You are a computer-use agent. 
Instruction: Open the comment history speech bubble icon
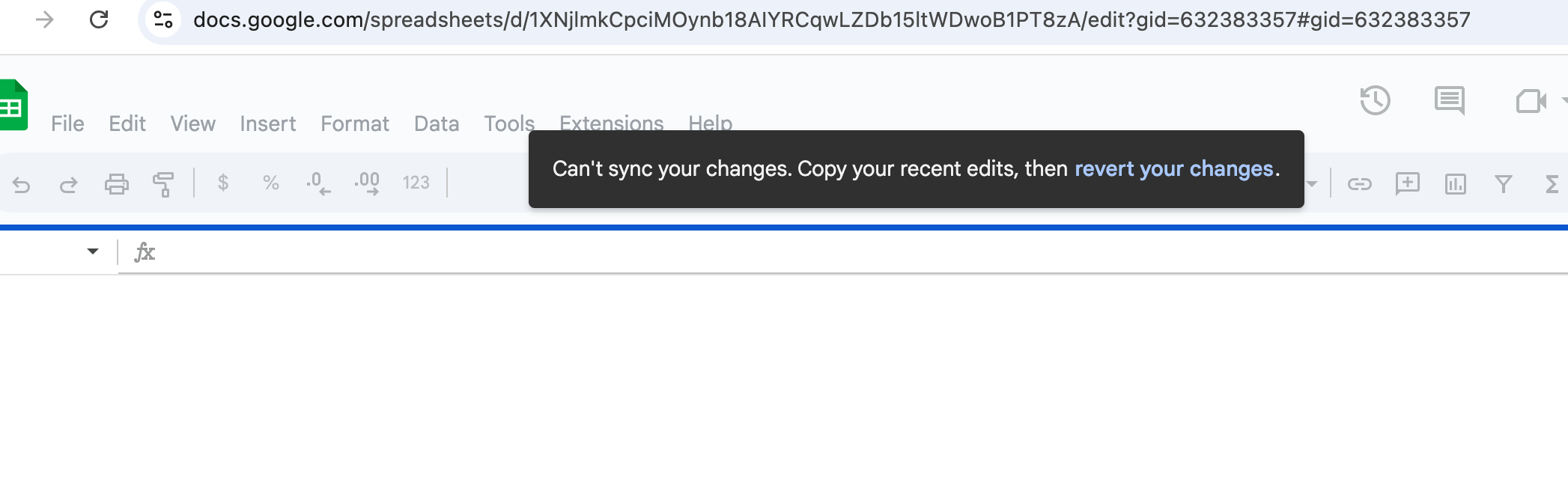1449,101
